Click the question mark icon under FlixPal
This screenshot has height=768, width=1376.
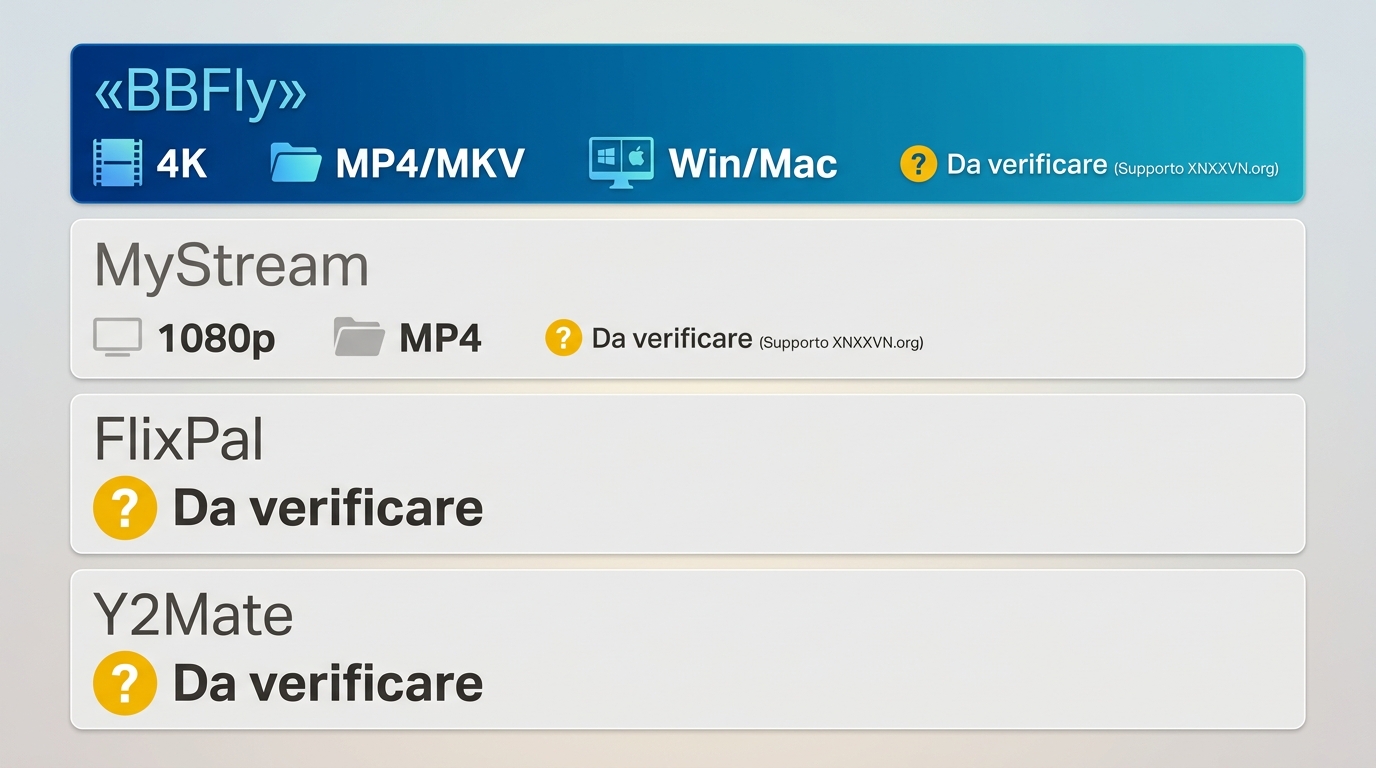click(125, 508)
